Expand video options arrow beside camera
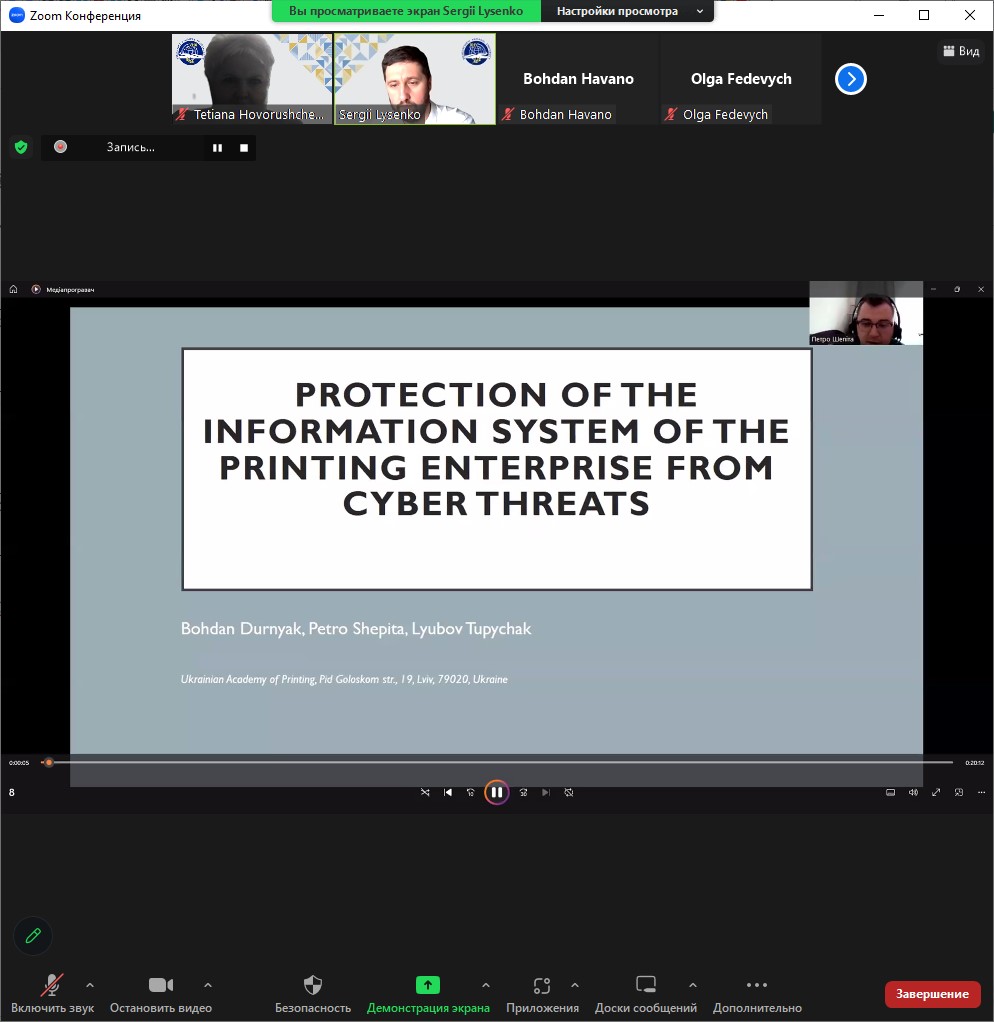Screen dimensions: 994x1022 click(x=208, y=985)
